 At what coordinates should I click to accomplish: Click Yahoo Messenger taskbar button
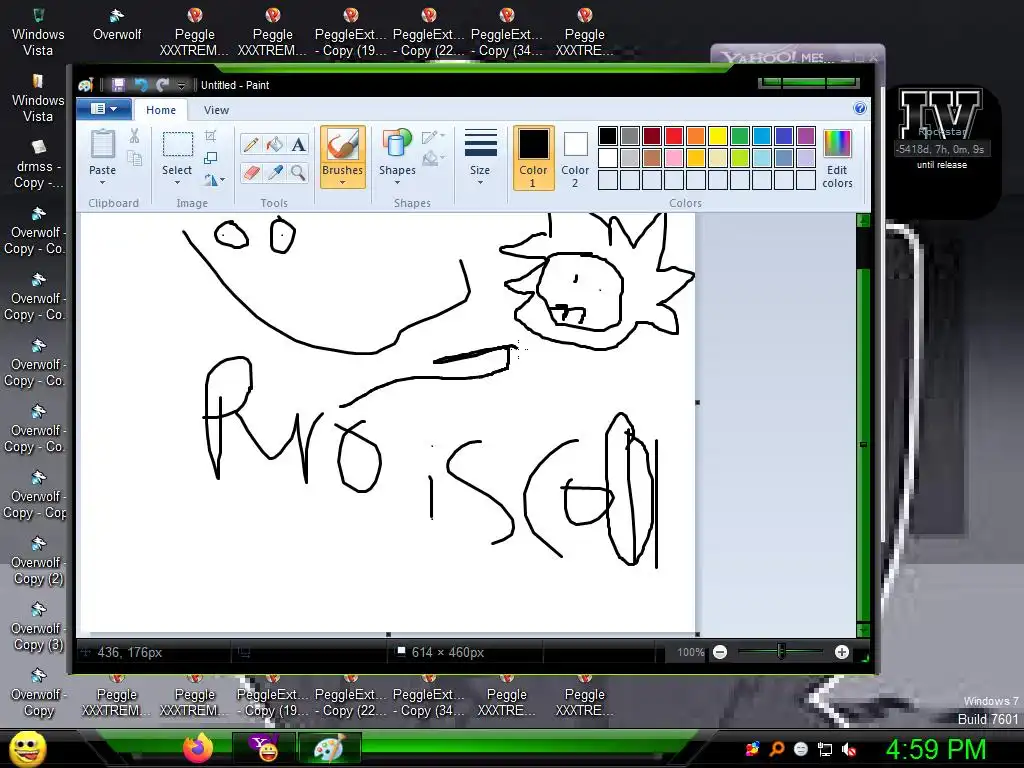coord(264,748)
